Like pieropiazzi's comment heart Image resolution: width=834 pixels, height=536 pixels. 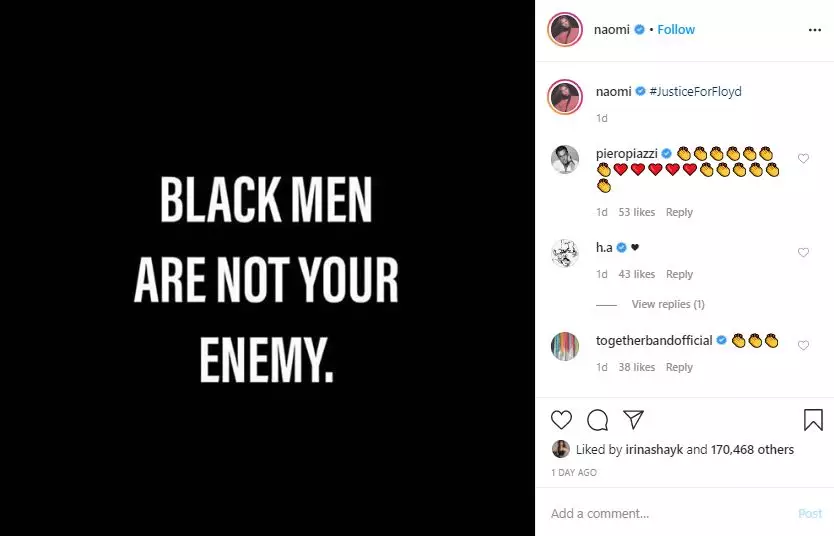click(803, 158)
